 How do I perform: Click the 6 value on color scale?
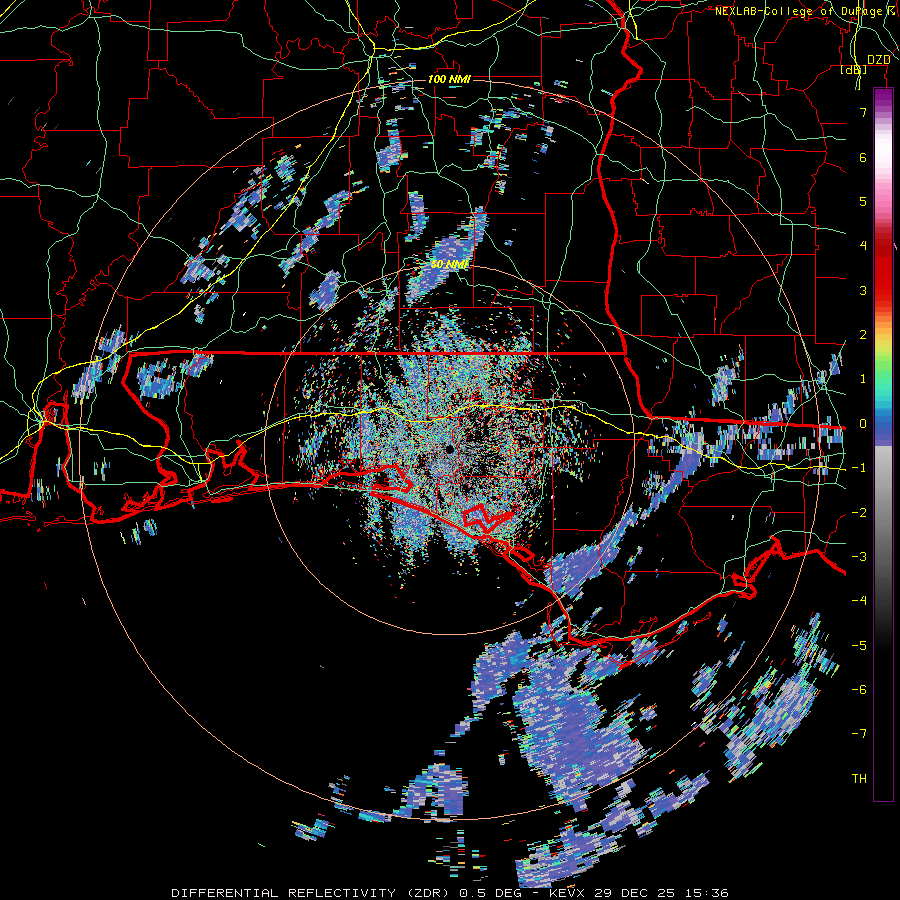pyautogui.click(x=863, y=157)
